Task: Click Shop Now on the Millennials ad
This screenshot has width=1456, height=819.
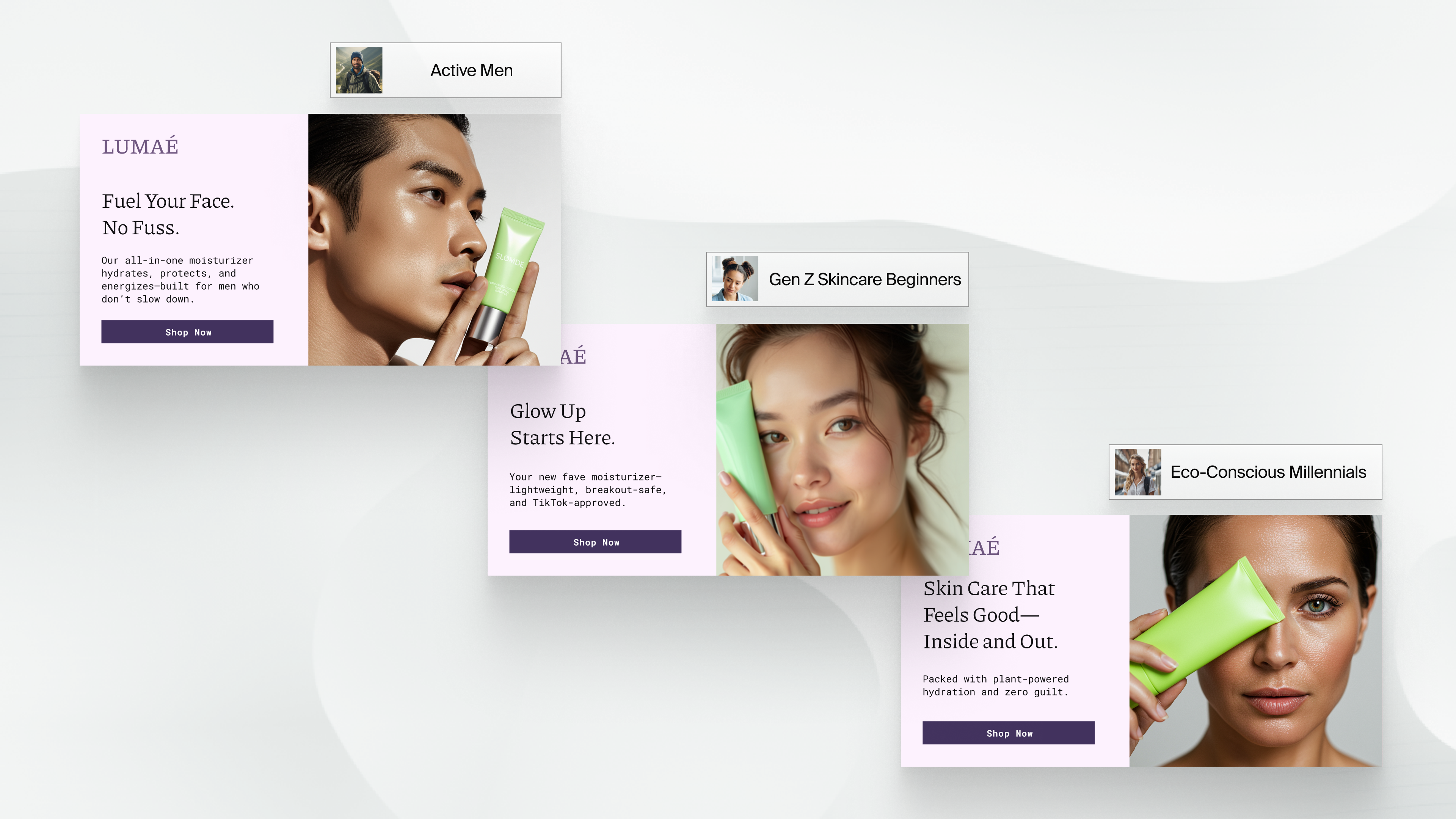Action: click(1008, 733)
